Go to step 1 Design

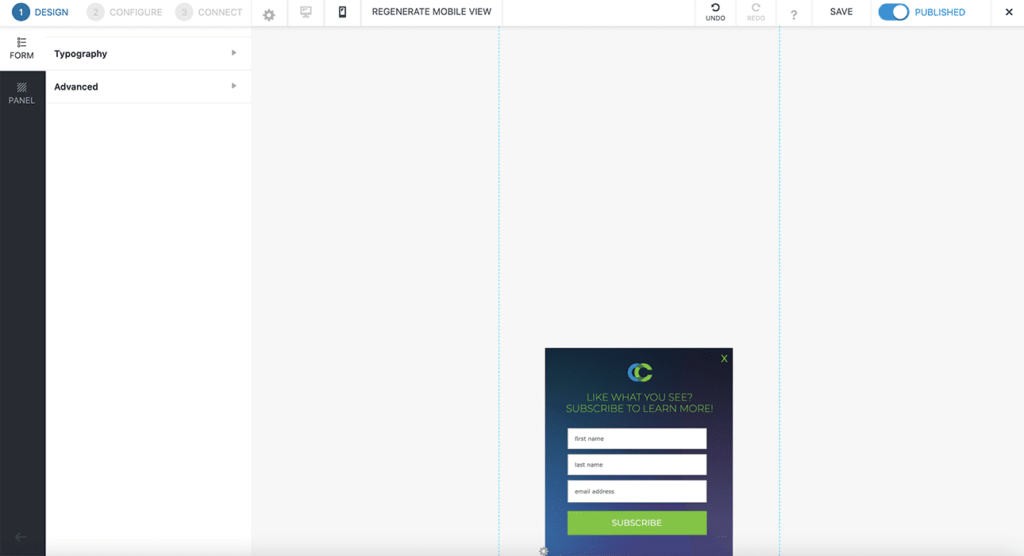click(x=40, y=12)
